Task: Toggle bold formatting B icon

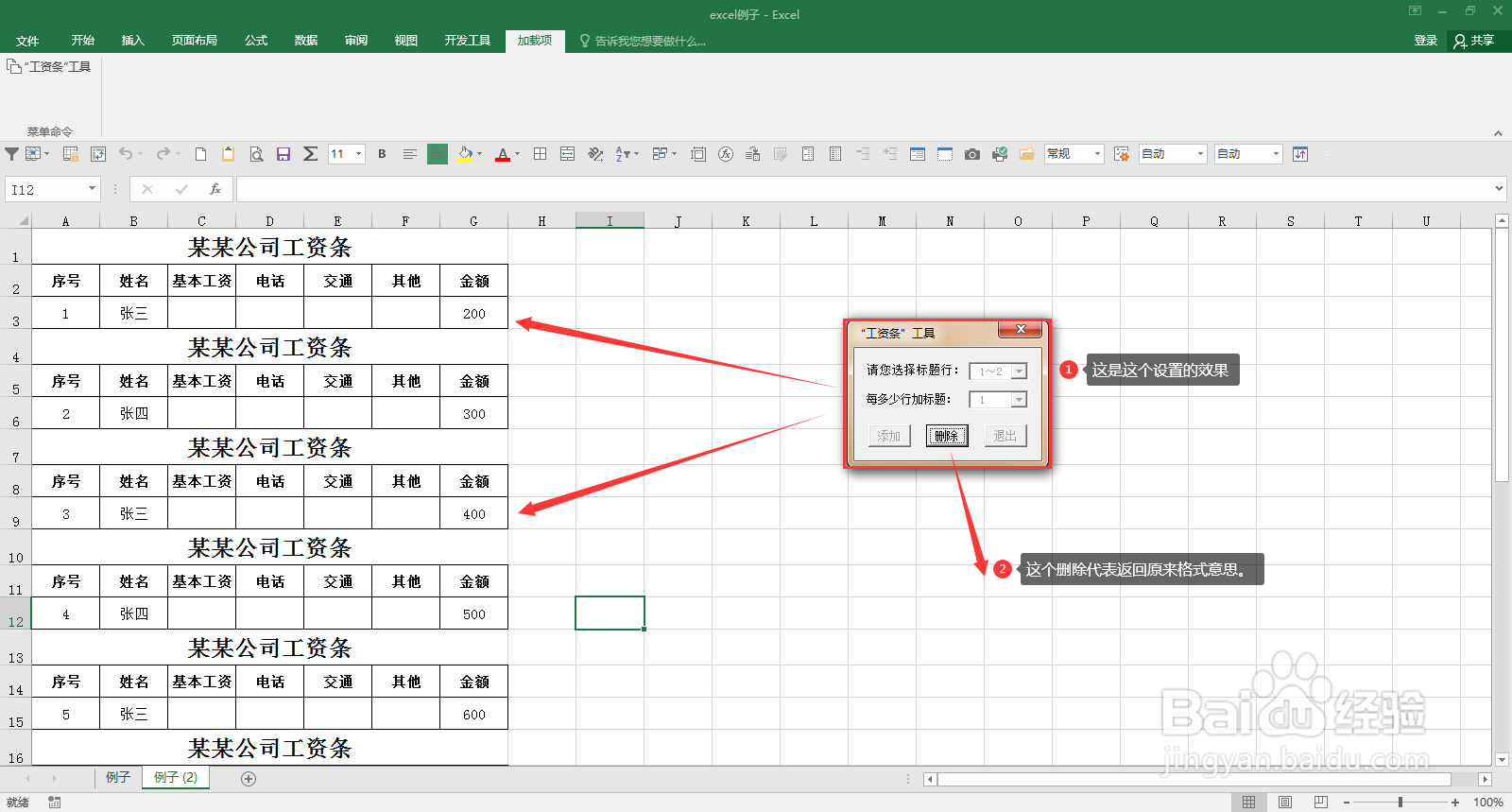Action: 382,154
